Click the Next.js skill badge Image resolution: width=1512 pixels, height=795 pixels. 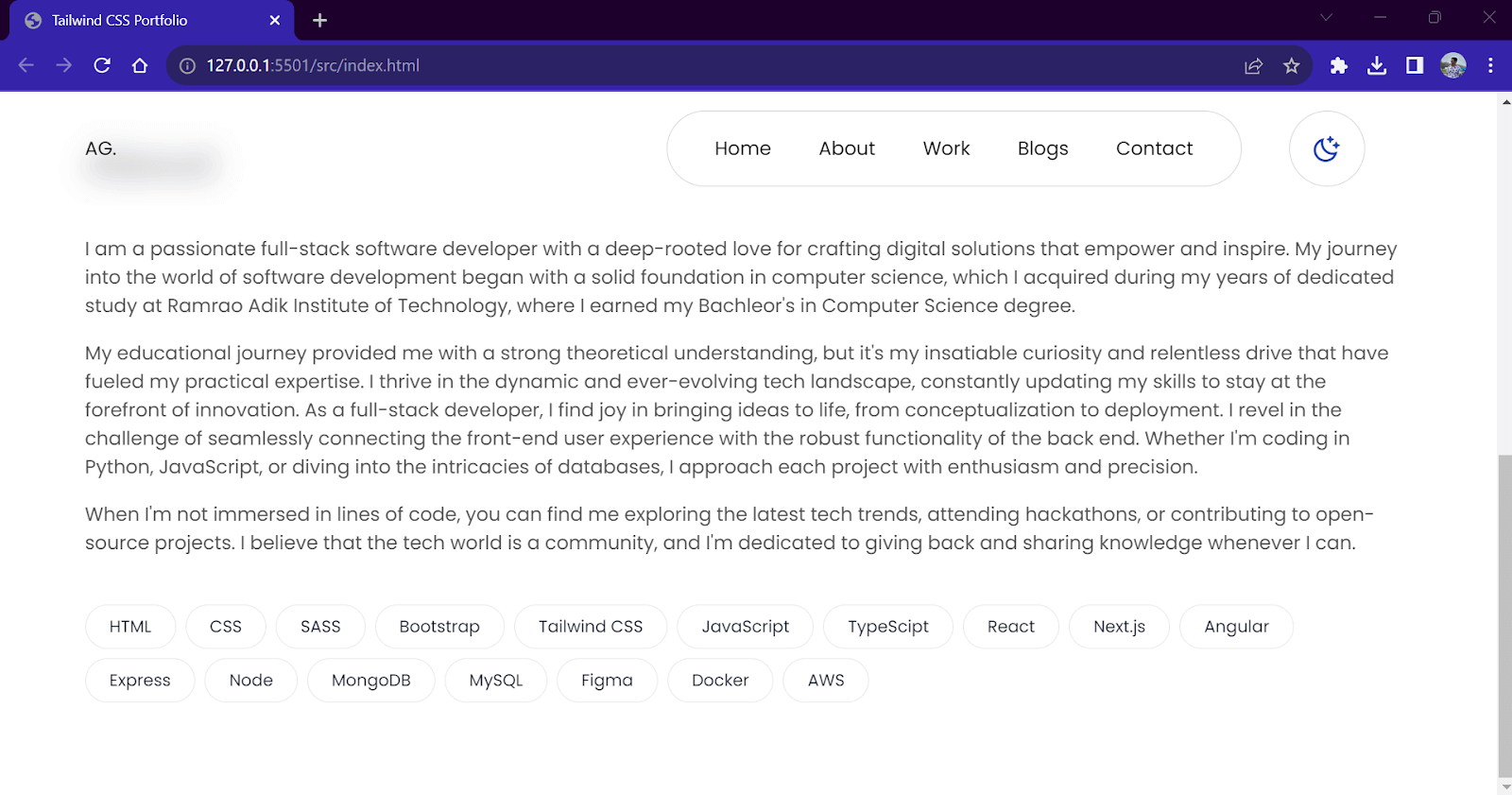tap(1120, 627)
